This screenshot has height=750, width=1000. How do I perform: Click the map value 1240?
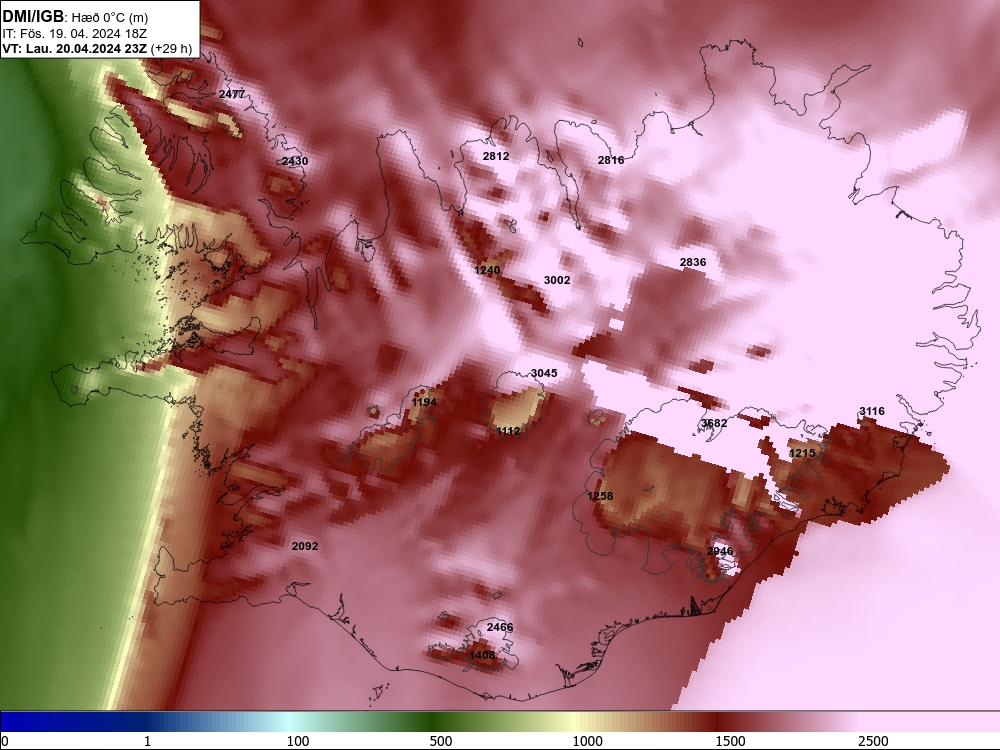[x=487, y=270]
